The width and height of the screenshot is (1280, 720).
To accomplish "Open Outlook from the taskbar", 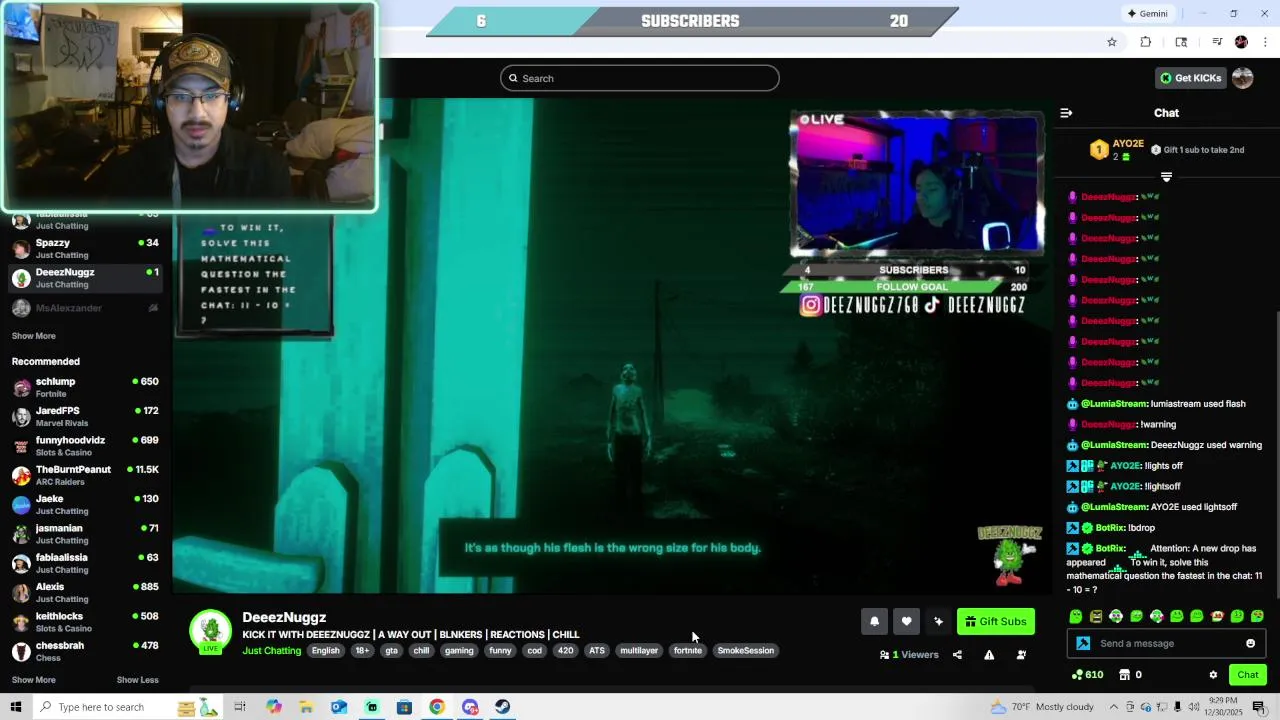I will [339, 707].
